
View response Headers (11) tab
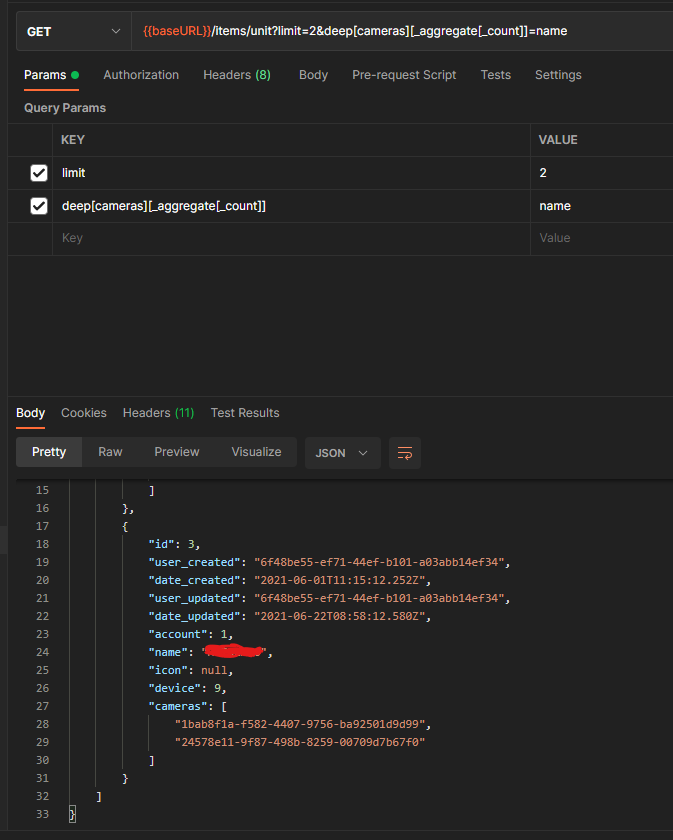point(159,413)
